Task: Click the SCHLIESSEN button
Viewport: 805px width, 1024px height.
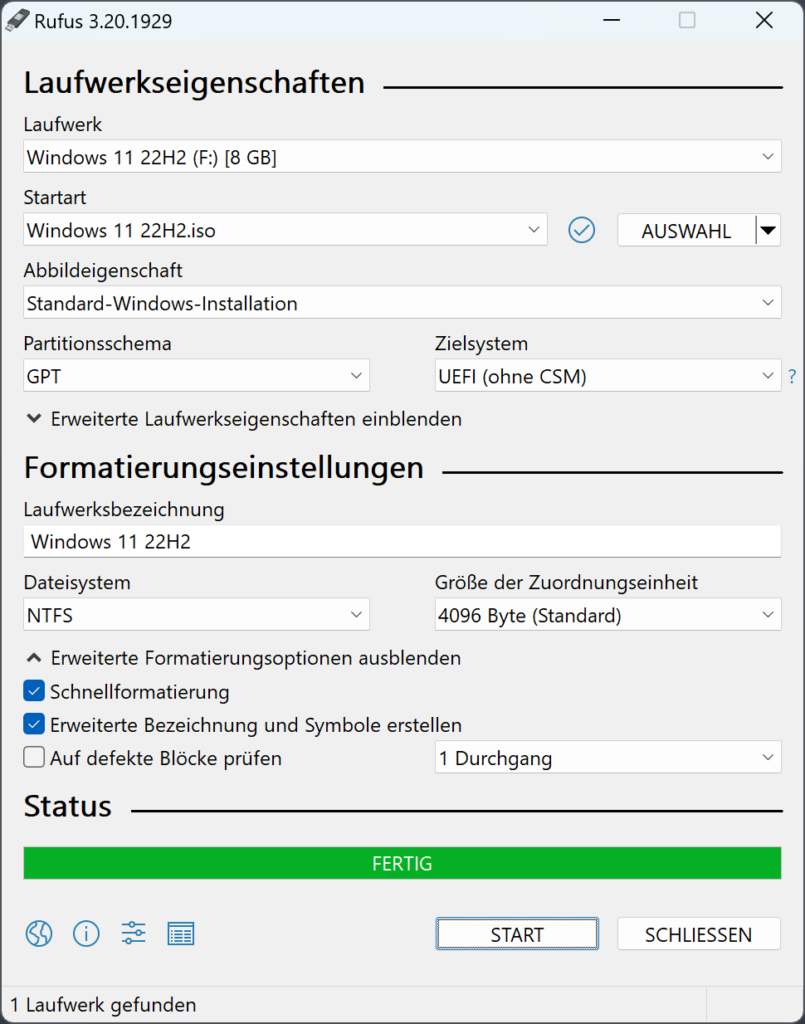Action: click(x=700, y=934)
